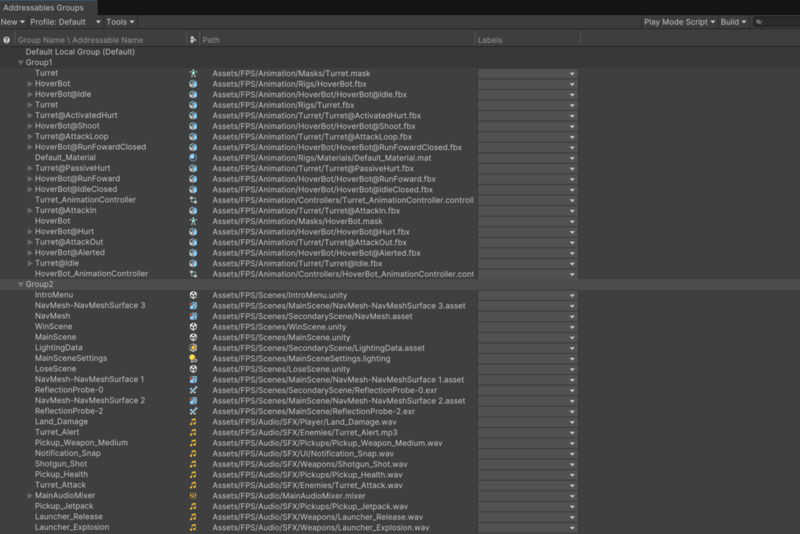Screen dimensions: 800x534
Task: Click the audio clip icon for Turret_Alert.mp3
Action: coord(193,433)
